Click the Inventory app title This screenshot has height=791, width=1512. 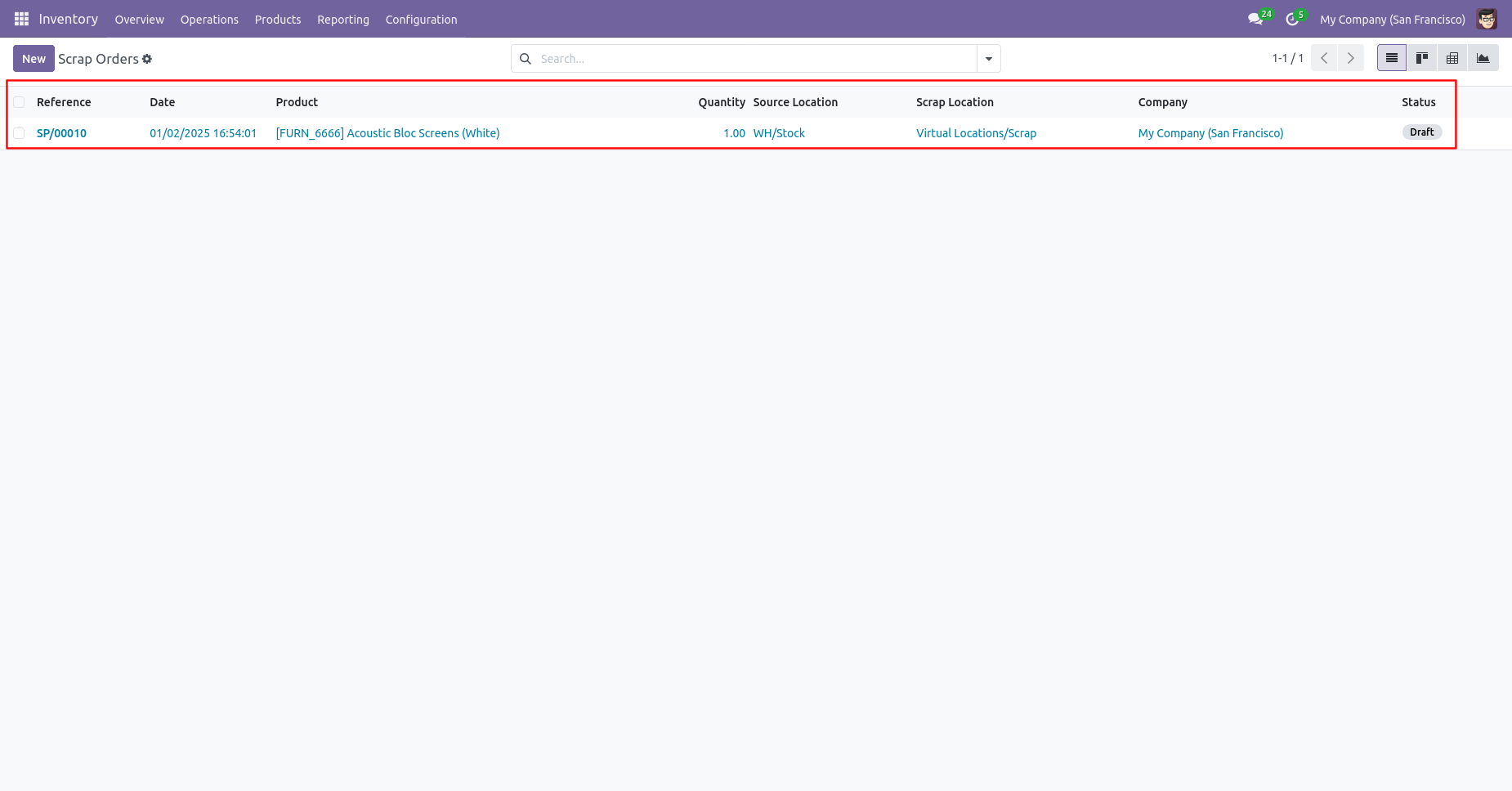(x=69, y=19)
